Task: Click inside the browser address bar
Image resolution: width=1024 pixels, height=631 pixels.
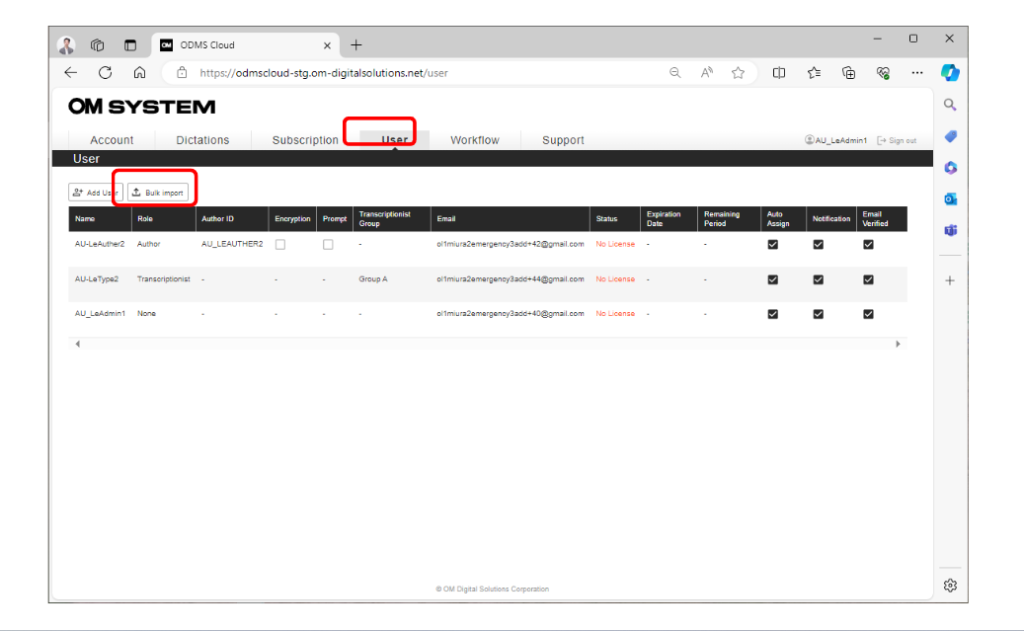Action: (x=400, y=72)
